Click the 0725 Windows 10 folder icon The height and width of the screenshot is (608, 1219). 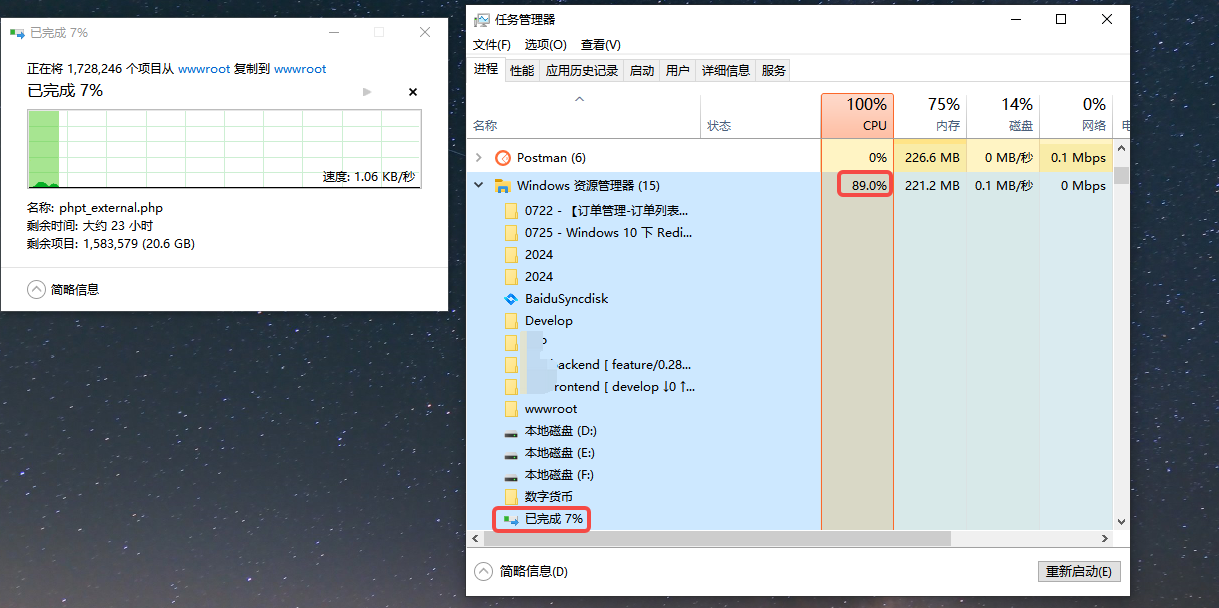[511, 233]
